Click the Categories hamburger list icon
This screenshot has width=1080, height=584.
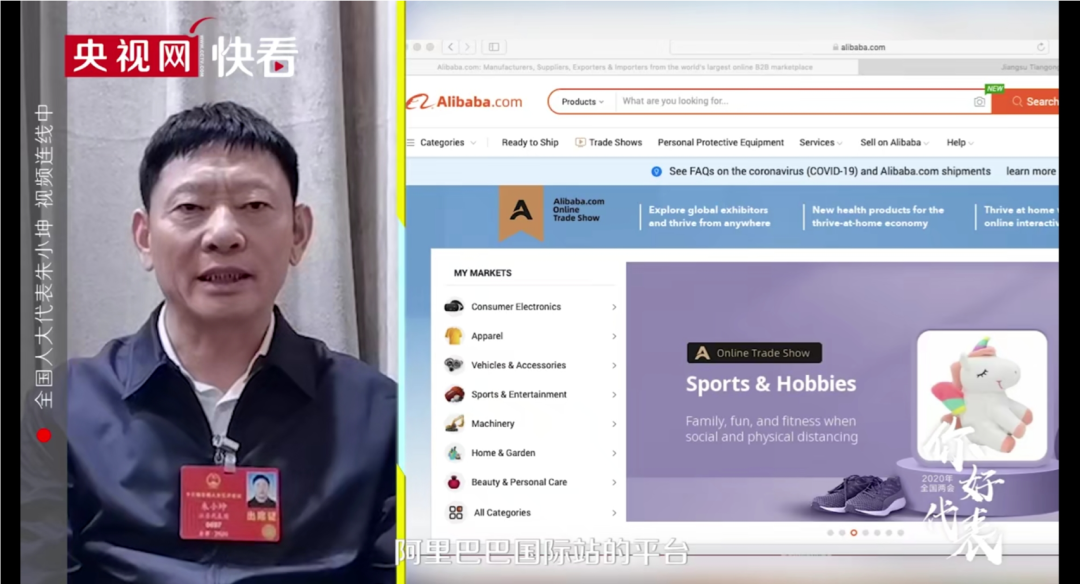tap(411, 143)
